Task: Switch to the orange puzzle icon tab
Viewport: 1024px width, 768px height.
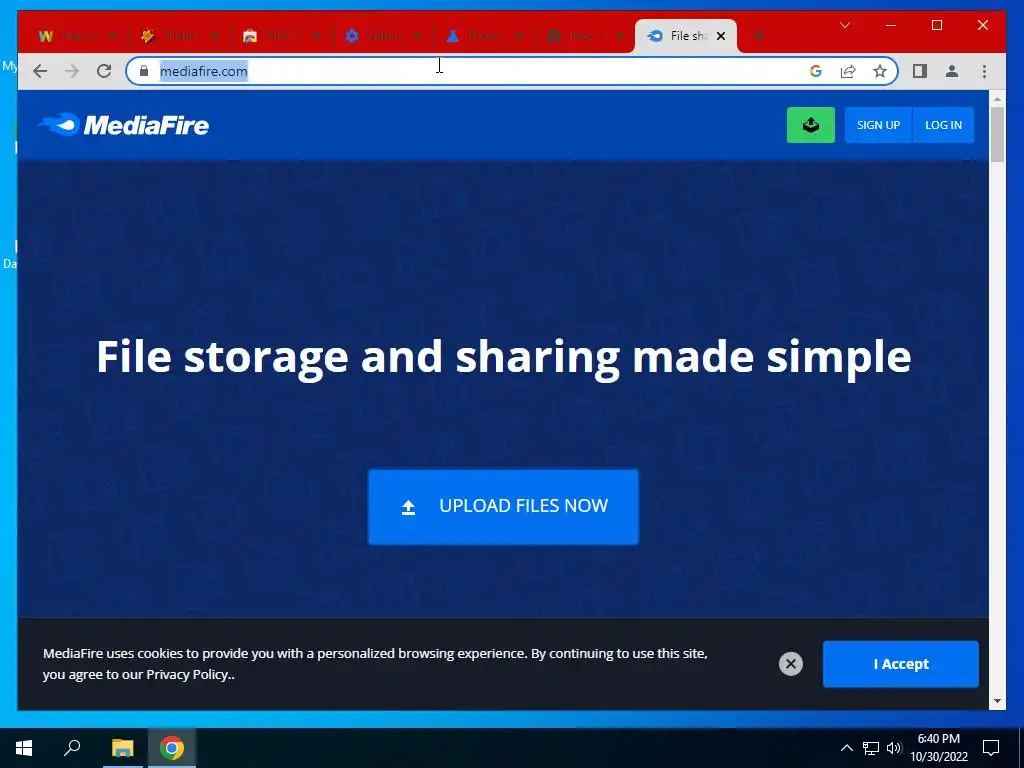Action: click(179, 36)
